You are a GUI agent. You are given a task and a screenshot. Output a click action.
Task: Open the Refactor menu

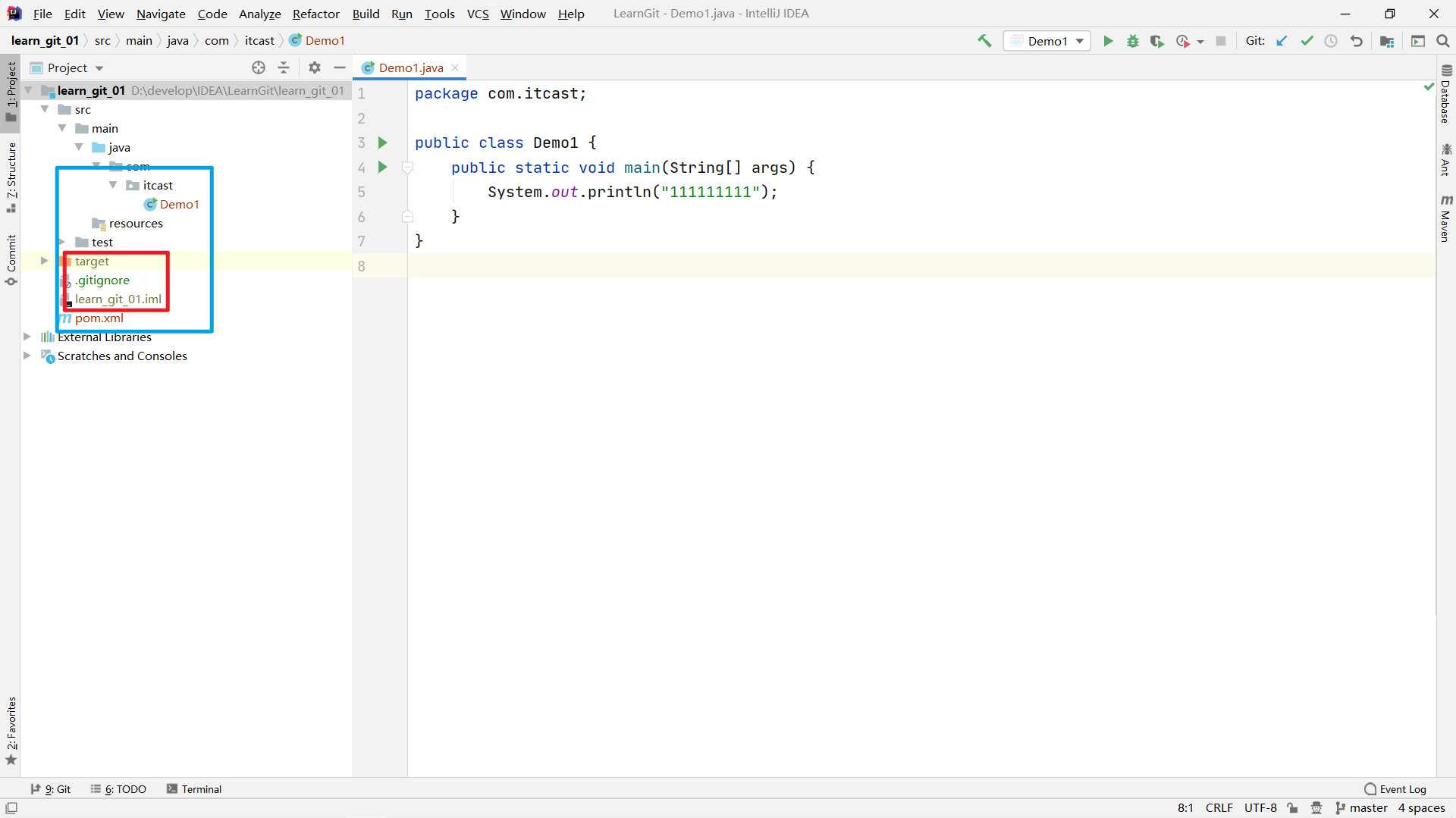point(316,14)
